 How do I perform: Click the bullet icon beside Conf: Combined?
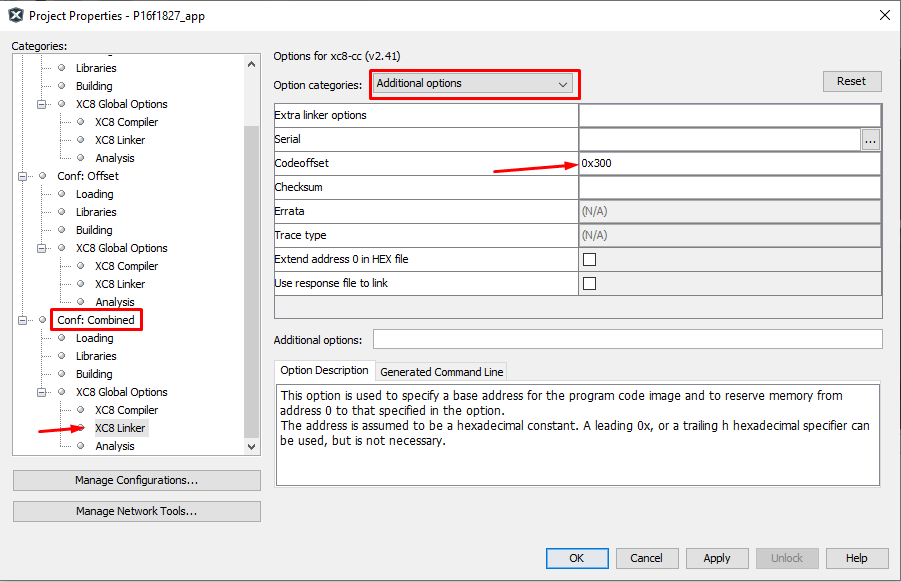pyautogui.click(x=43, y=320)
